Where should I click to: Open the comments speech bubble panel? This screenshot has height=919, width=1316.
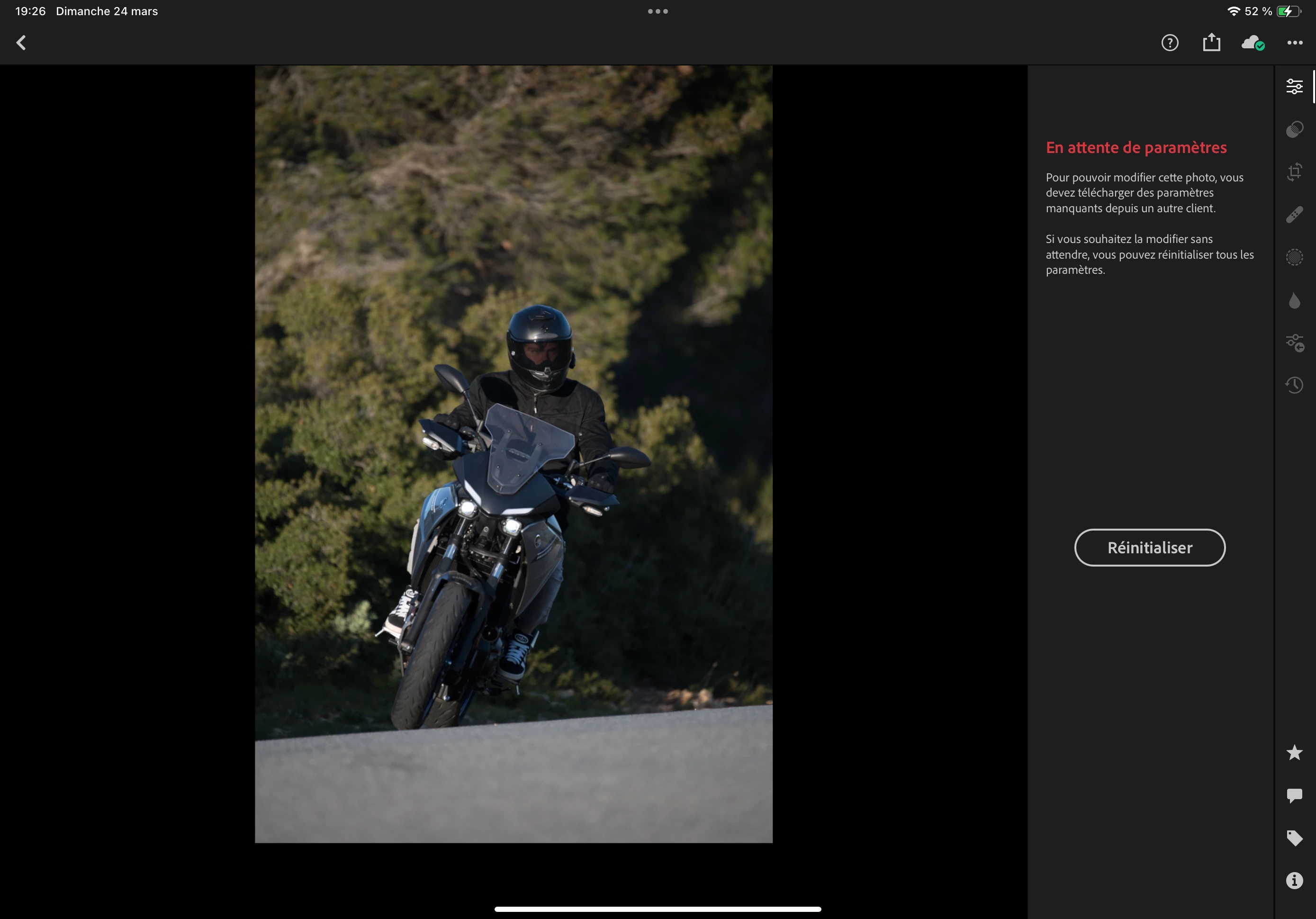[x=1294, y=795]
